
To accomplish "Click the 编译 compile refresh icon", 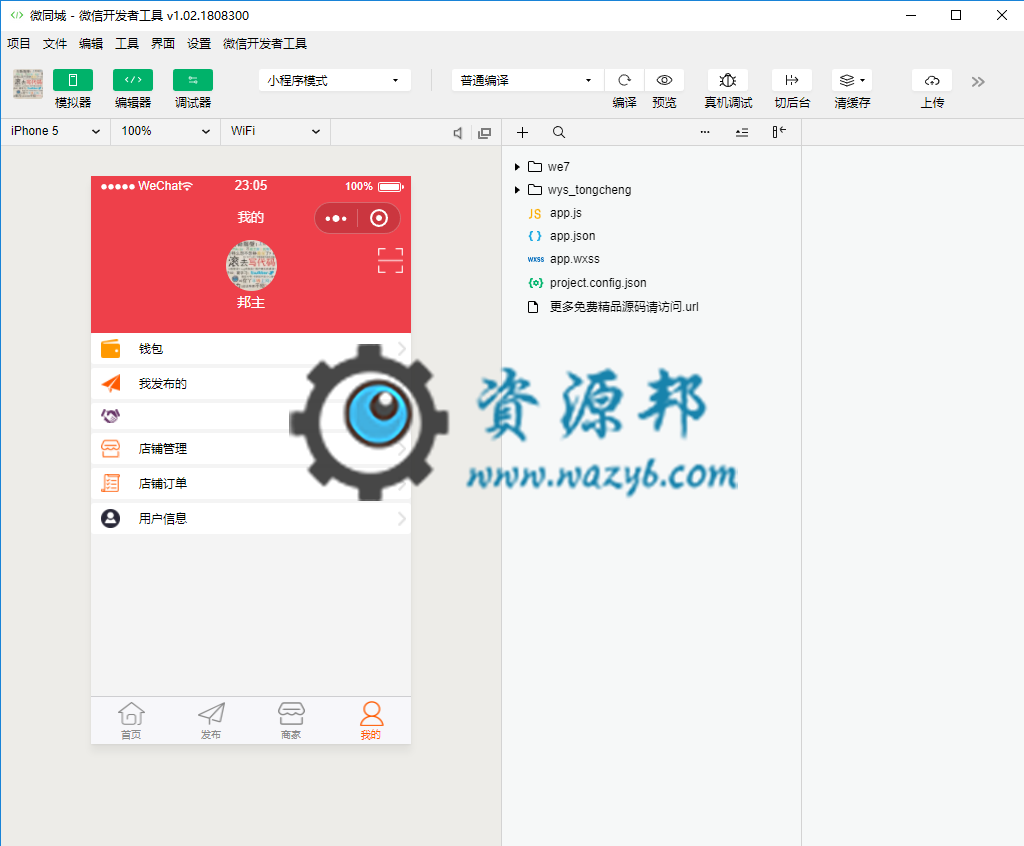I will click(624, 80).
